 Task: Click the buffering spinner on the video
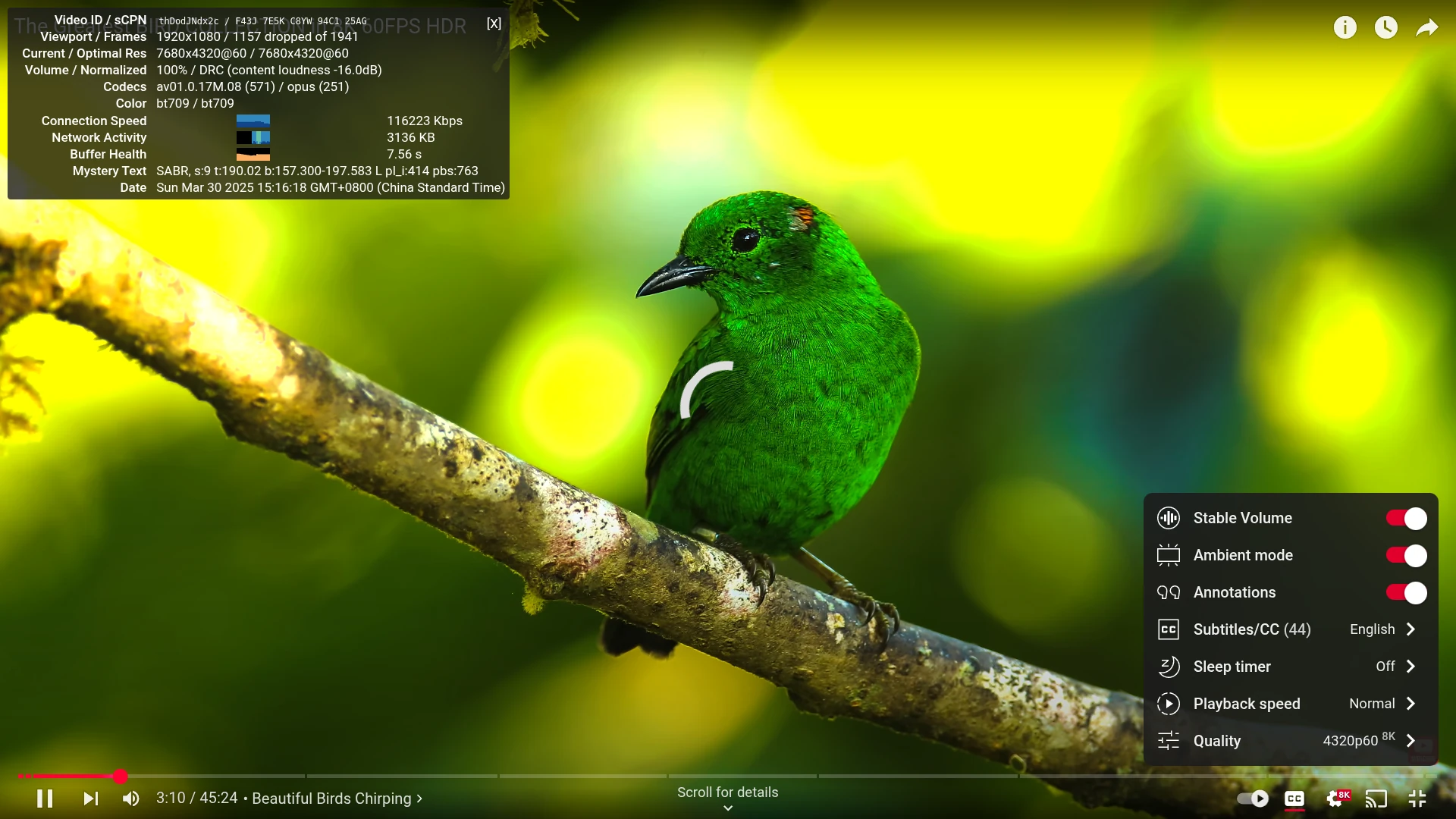click(x=707, y=389)
